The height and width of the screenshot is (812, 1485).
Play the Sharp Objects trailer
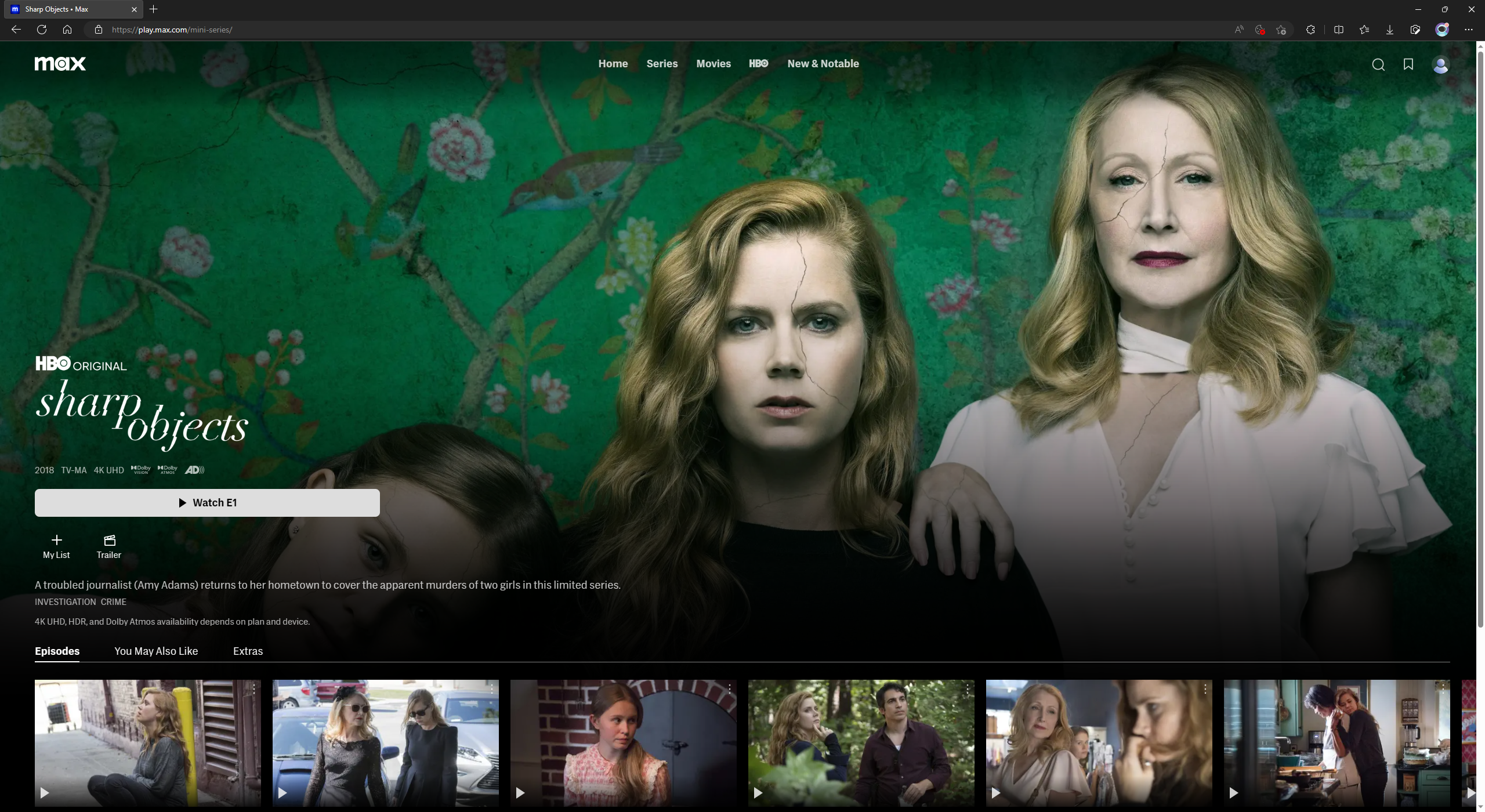click(x=109, y=546)
